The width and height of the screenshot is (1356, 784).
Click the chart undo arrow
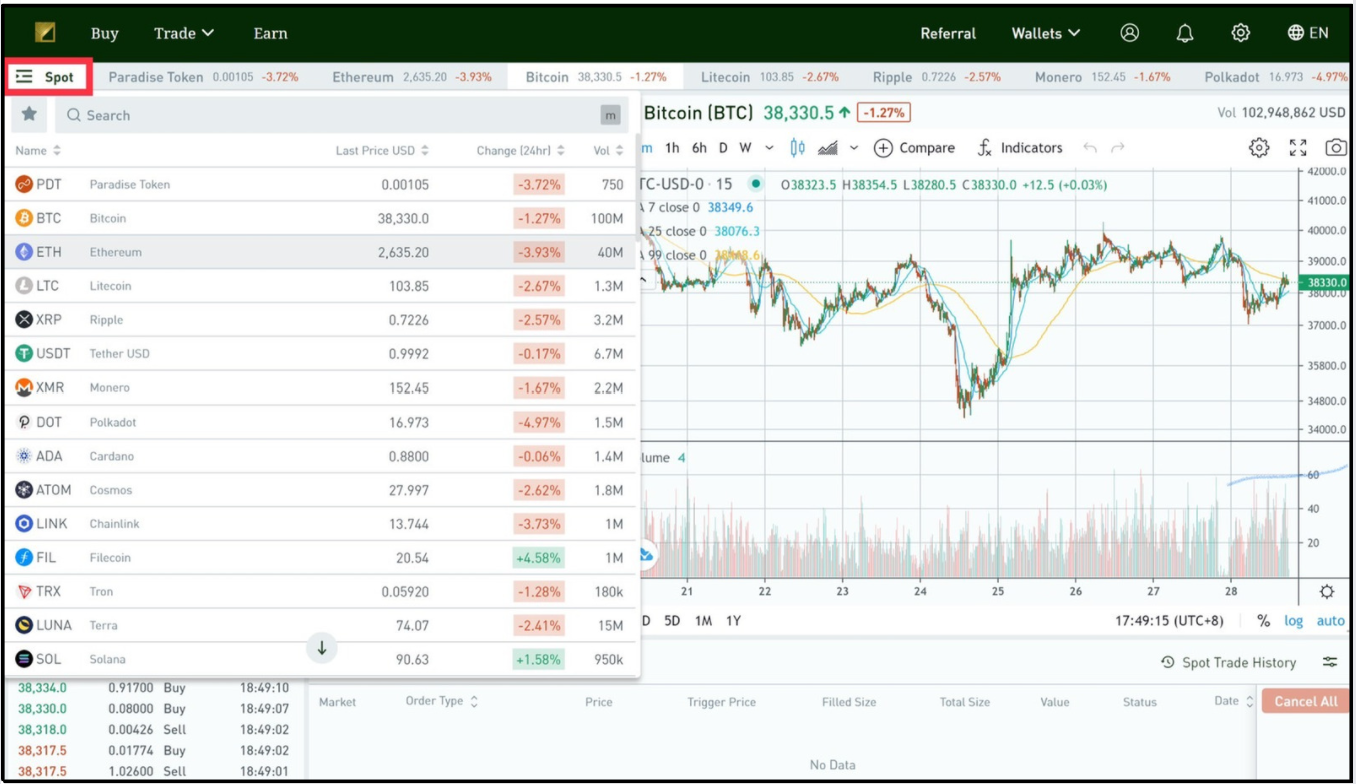[x=1090, y=148]
